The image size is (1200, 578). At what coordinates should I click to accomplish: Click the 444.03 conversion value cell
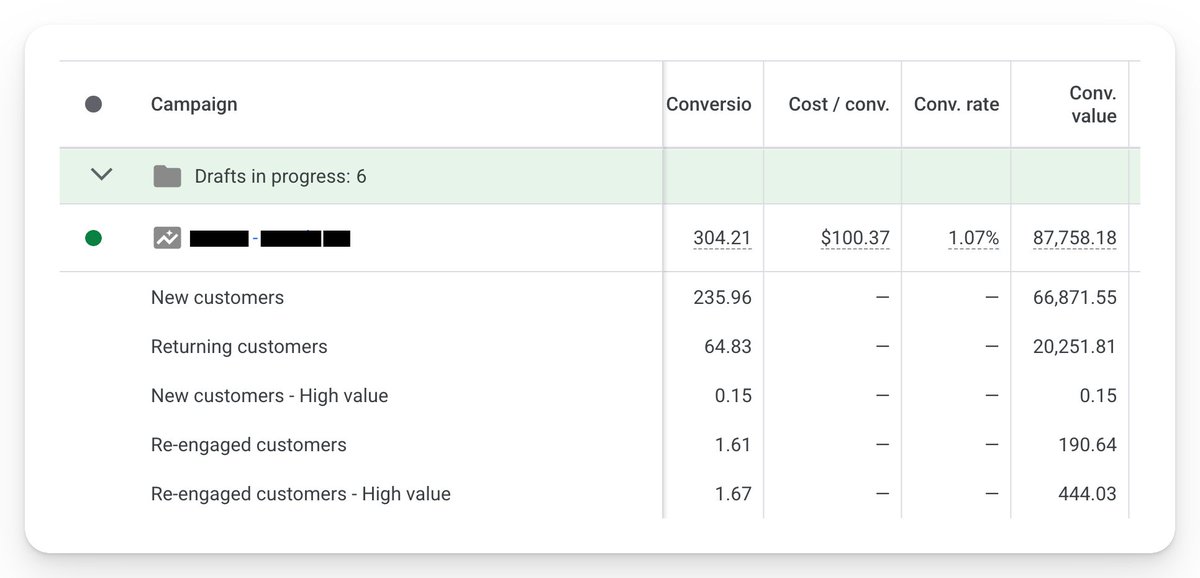pyautogui.click(x=1087, y=494)
